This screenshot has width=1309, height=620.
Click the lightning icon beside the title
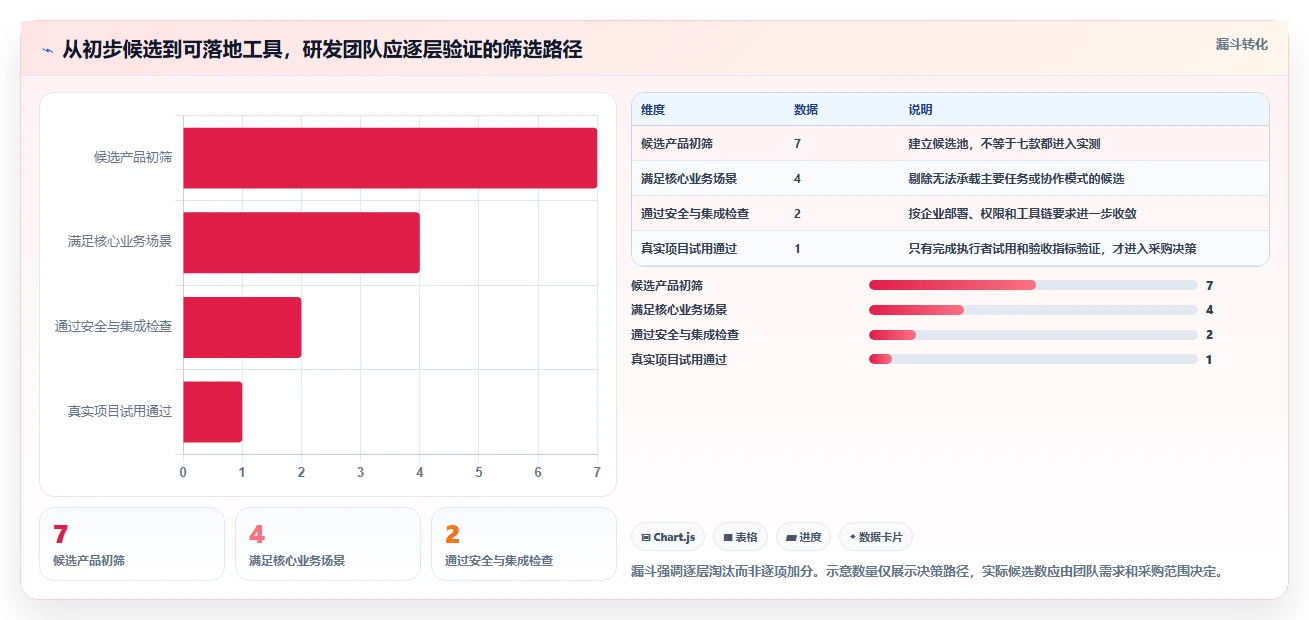coord(48,49)
